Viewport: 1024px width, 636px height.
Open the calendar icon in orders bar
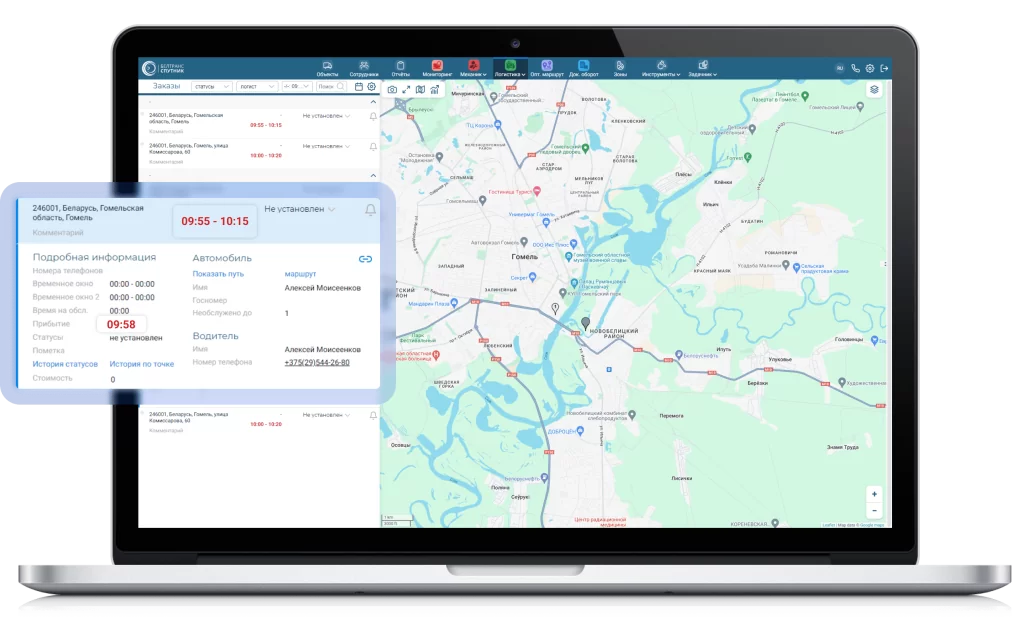(x=359, y=86)
